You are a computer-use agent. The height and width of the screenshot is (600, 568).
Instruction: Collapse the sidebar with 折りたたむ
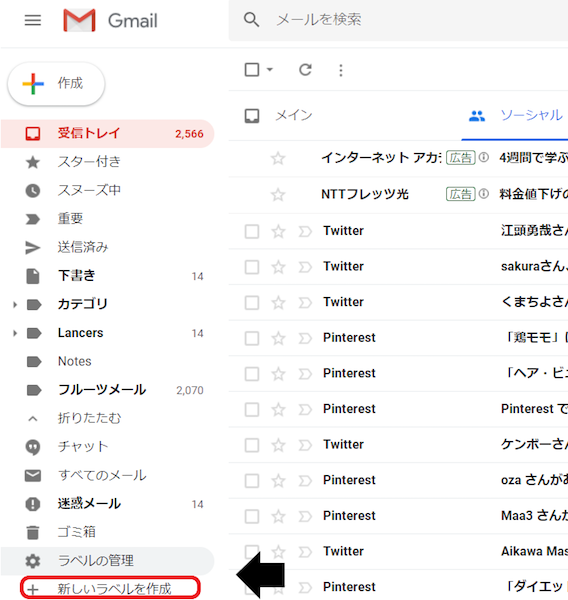click(107, 418)
